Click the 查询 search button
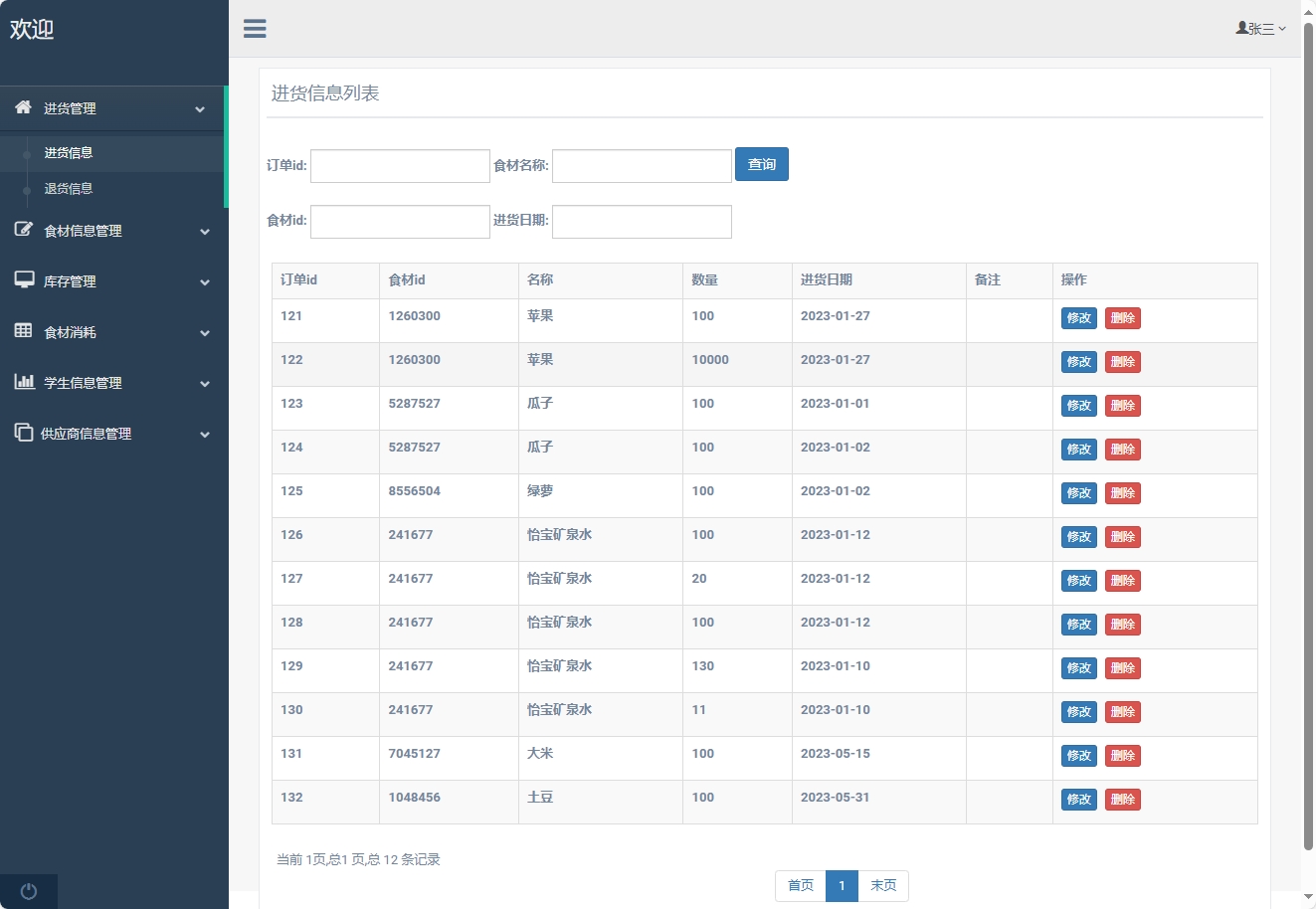Viewport: 1316px width, 909px height. coord(761,164)
